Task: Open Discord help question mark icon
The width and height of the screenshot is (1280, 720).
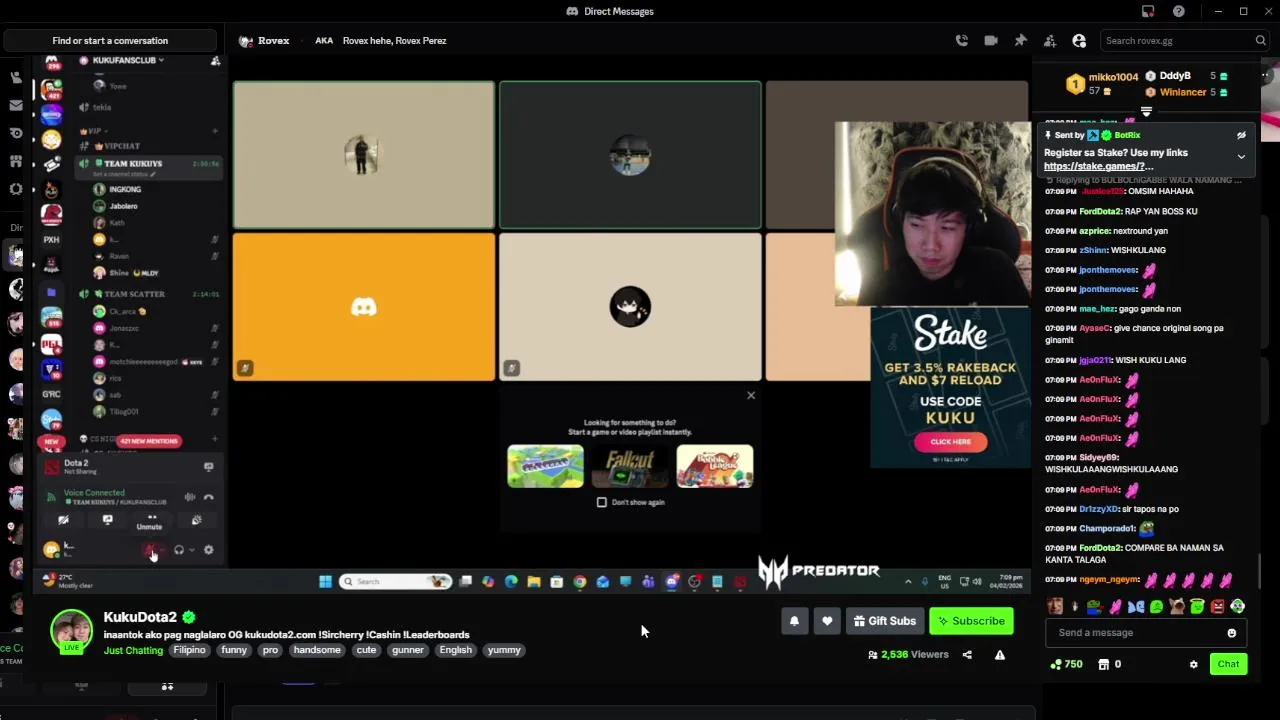Action: point(1179,11)
